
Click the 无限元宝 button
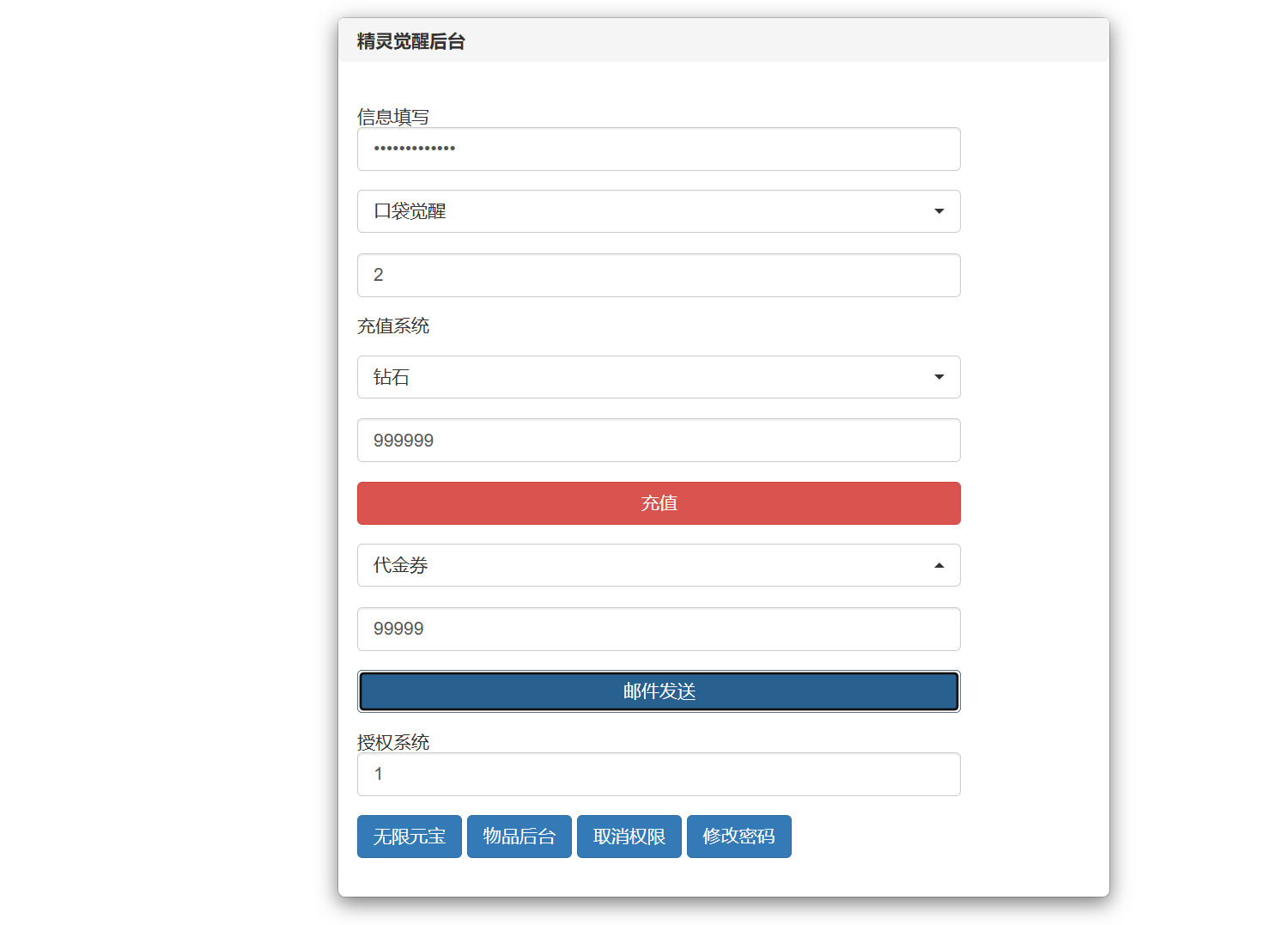(x=409, y=836)
